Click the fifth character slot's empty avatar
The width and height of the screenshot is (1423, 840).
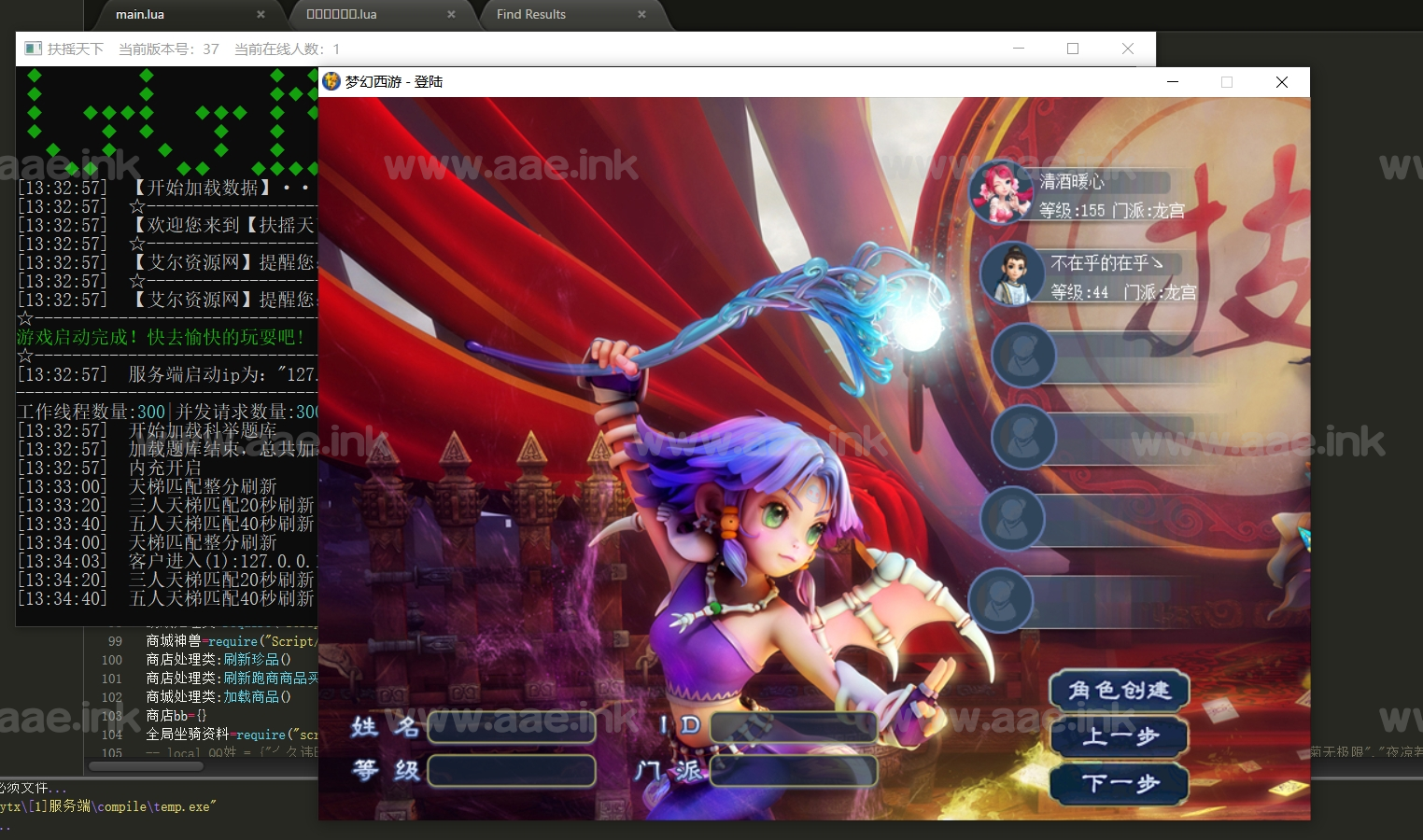tap(1012, 518)
